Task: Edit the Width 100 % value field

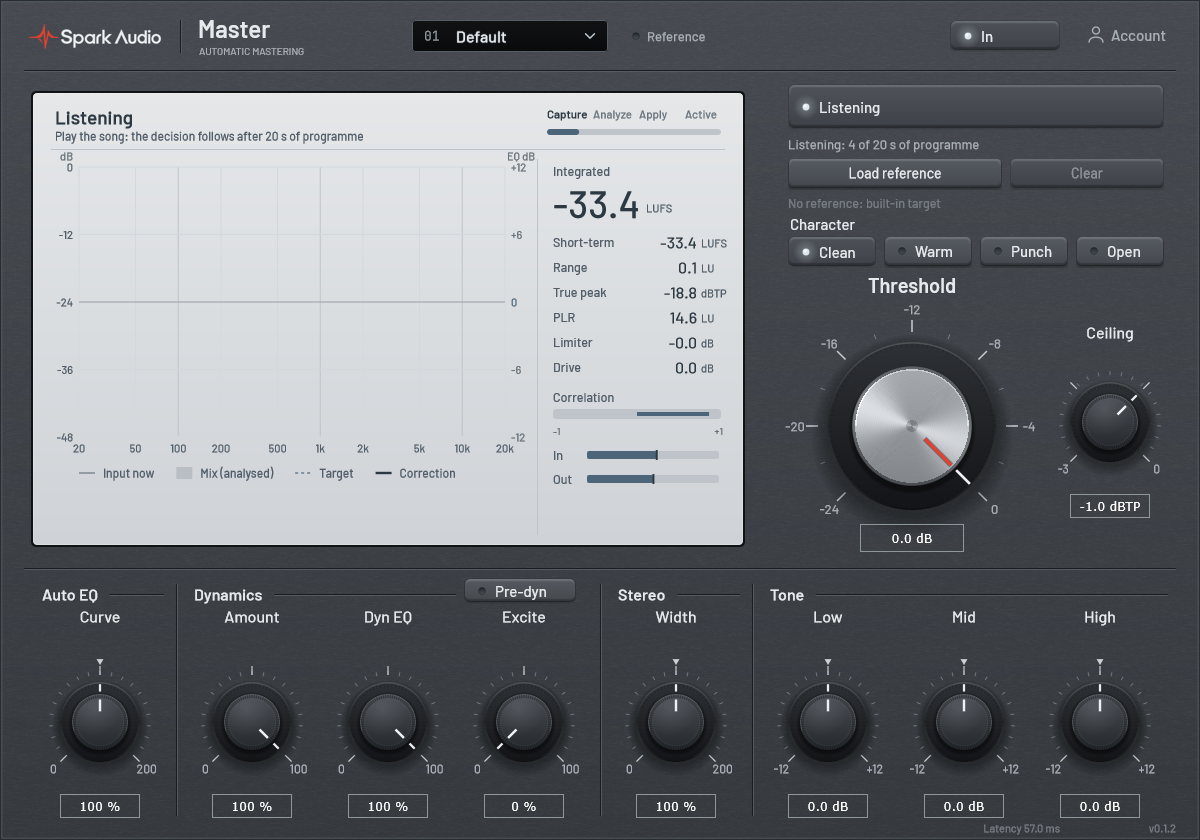Action: click(676, 806)
